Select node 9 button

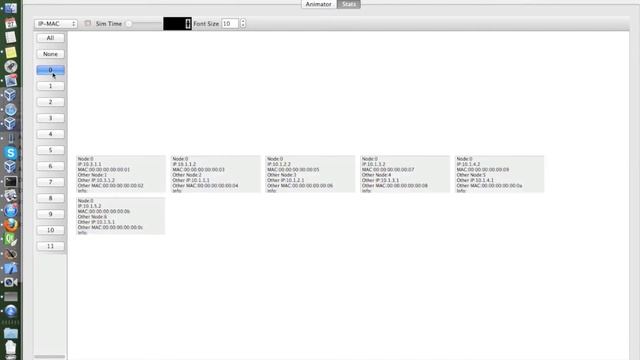pos(50,214)
